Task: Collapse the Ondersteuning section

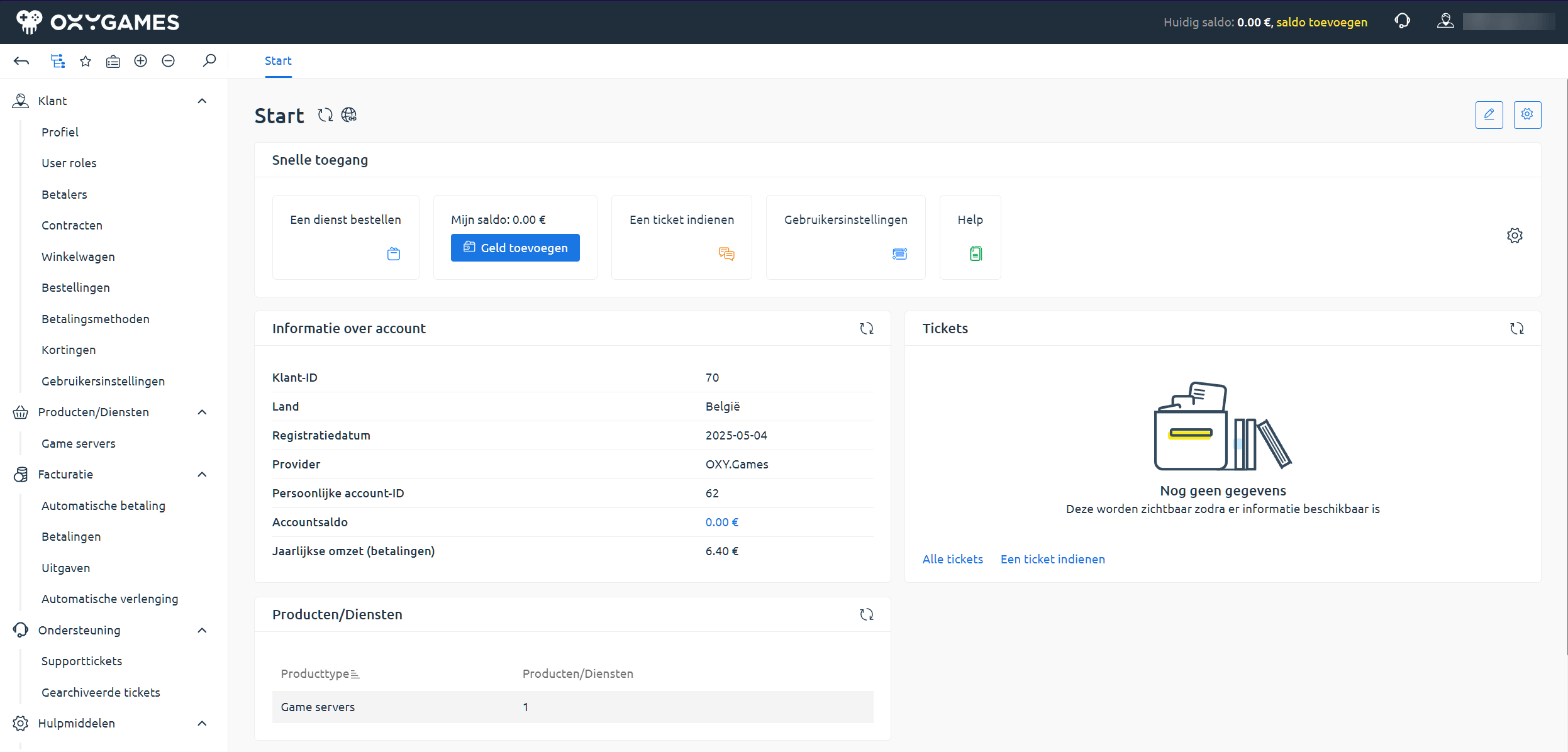Action: (201, 630)
